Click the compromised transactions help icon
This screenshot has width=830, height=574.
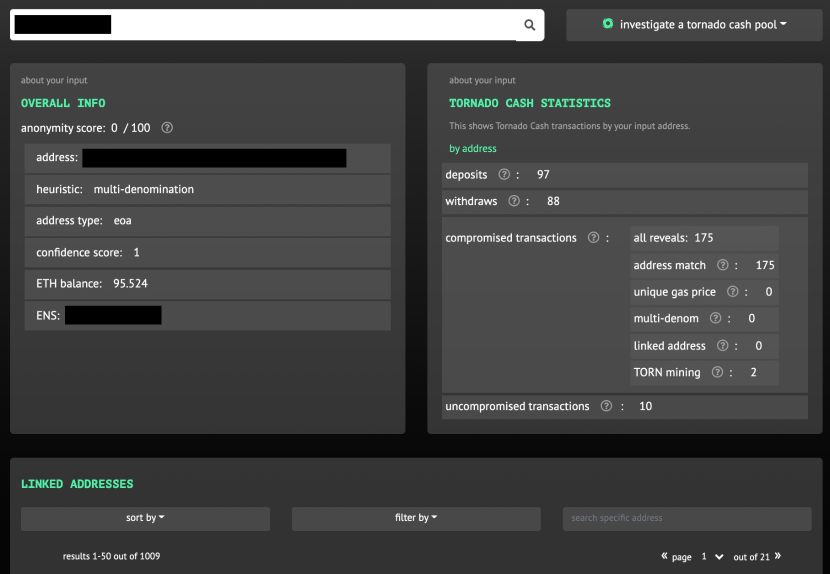click(x=593, y=238)
